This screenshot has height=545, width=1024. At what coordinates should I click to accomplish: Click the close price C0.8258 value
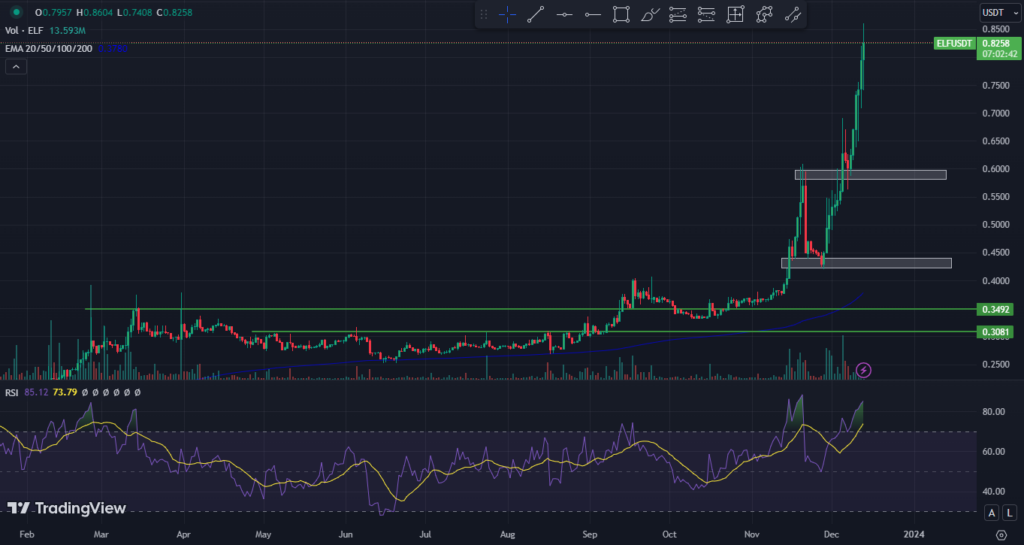pos(174,12)
